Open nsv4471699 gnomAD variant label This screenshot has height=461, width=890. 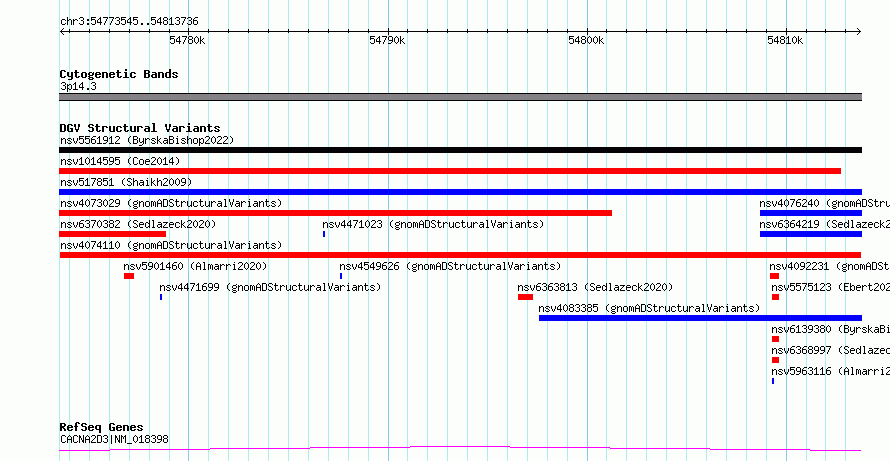point(270,287)
